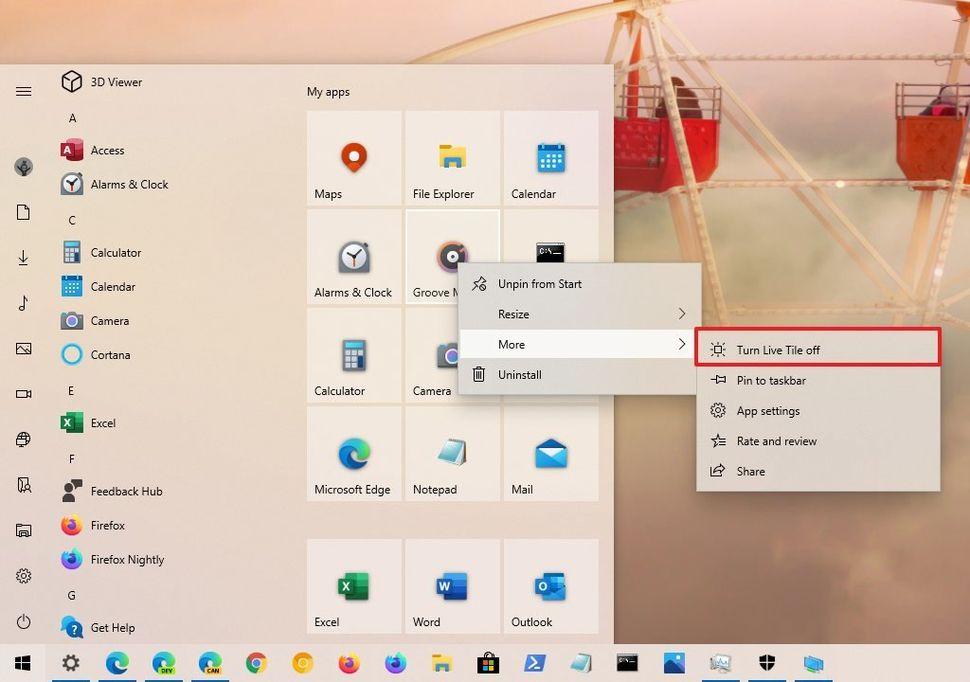This screenshot has height=682, width=970.
Task: Open Settings gear in the Start sidebar
Action: [24, 576]
